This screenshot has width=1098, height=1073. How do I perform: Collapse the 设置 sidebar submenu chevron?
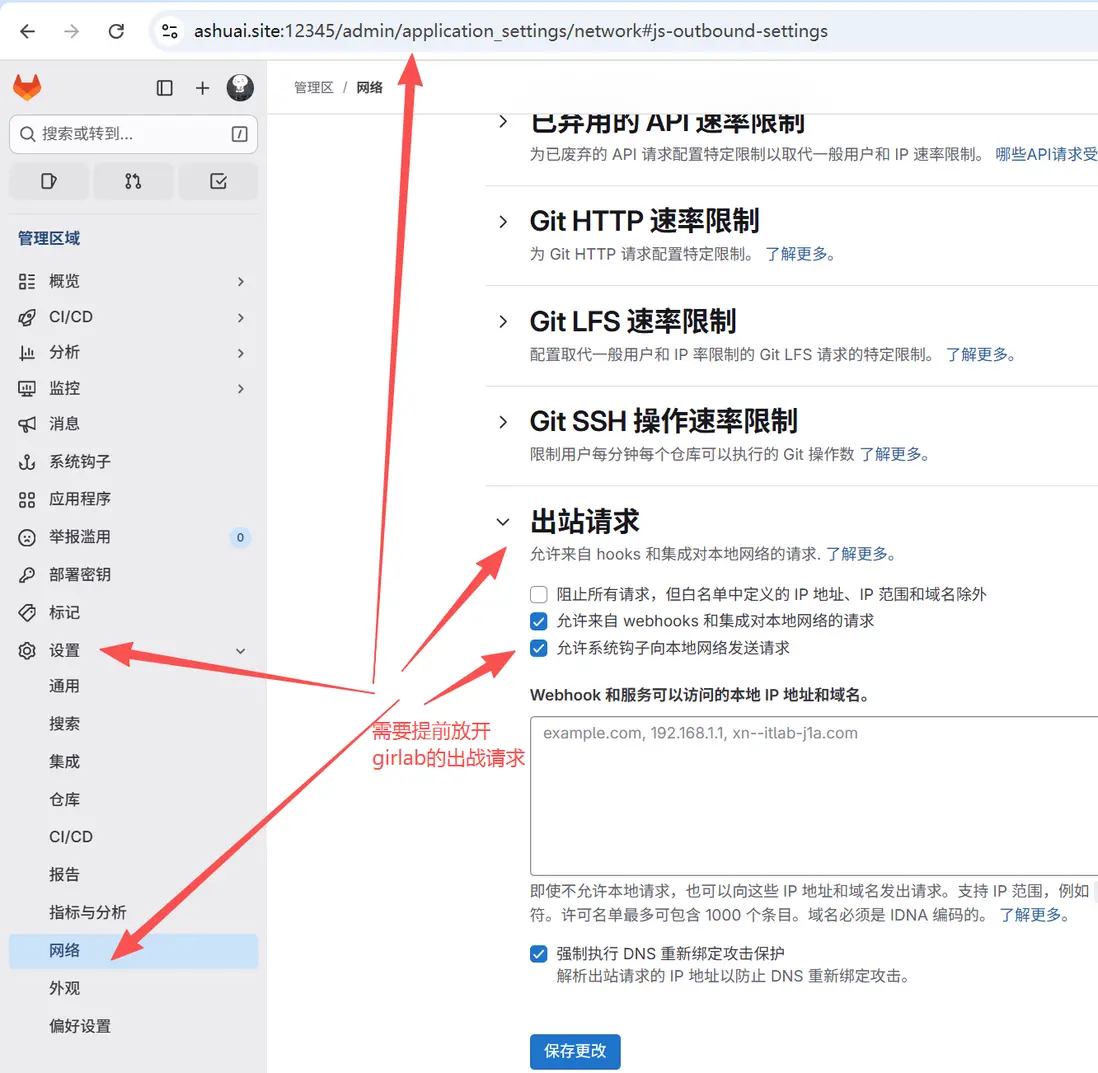click(x=240, y=651)
